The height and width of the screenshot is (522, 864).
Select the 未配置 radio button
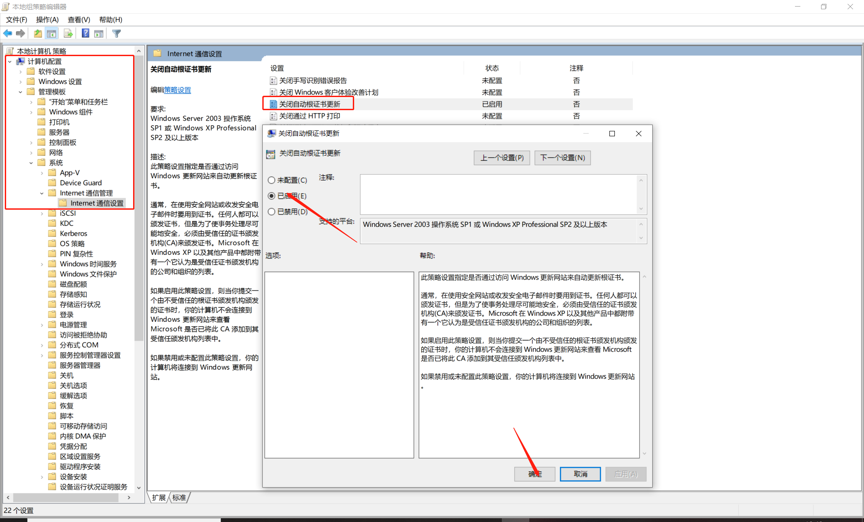point(272,181)
